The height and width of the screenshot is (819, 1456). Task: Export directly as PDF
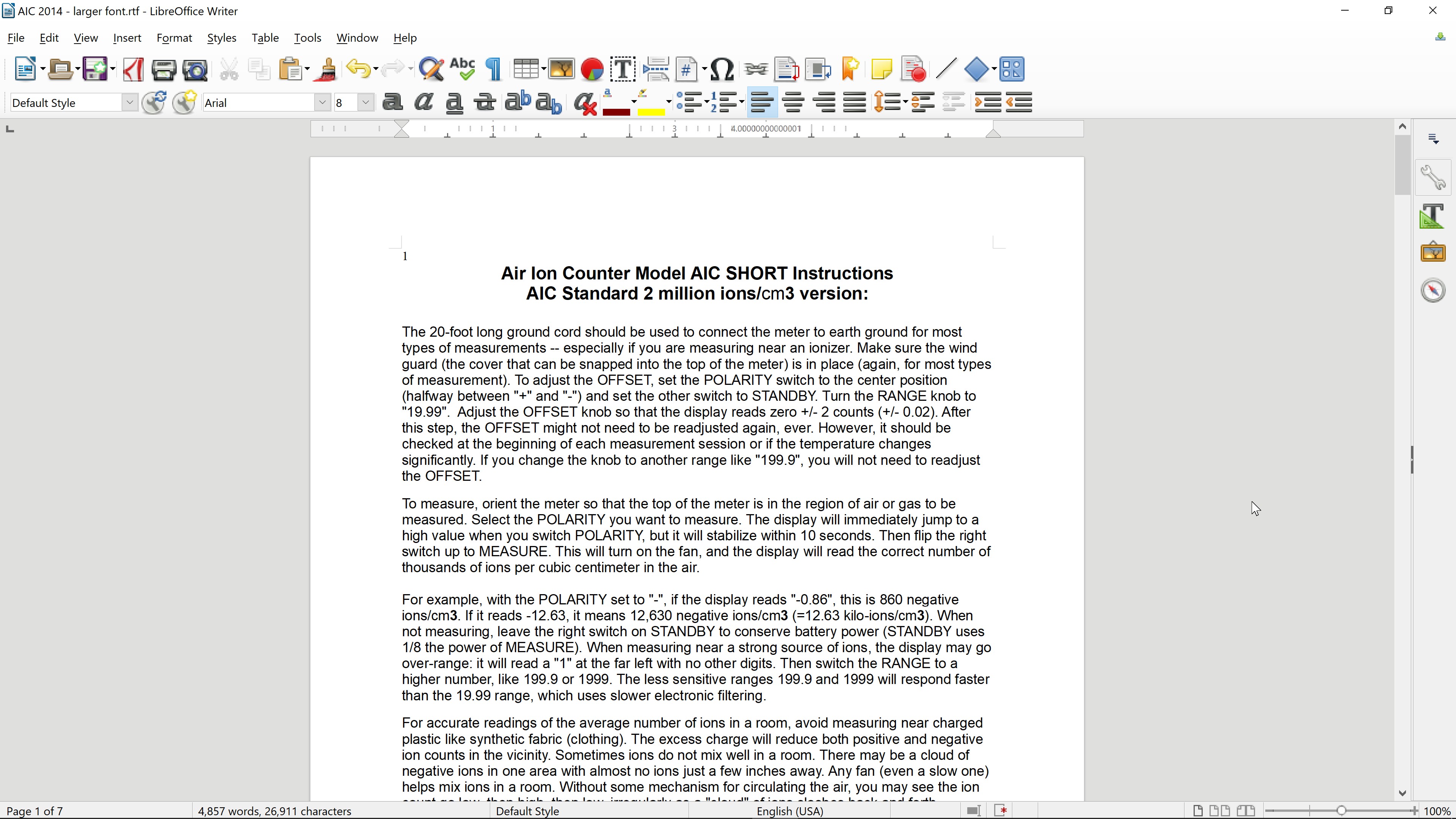133,69
